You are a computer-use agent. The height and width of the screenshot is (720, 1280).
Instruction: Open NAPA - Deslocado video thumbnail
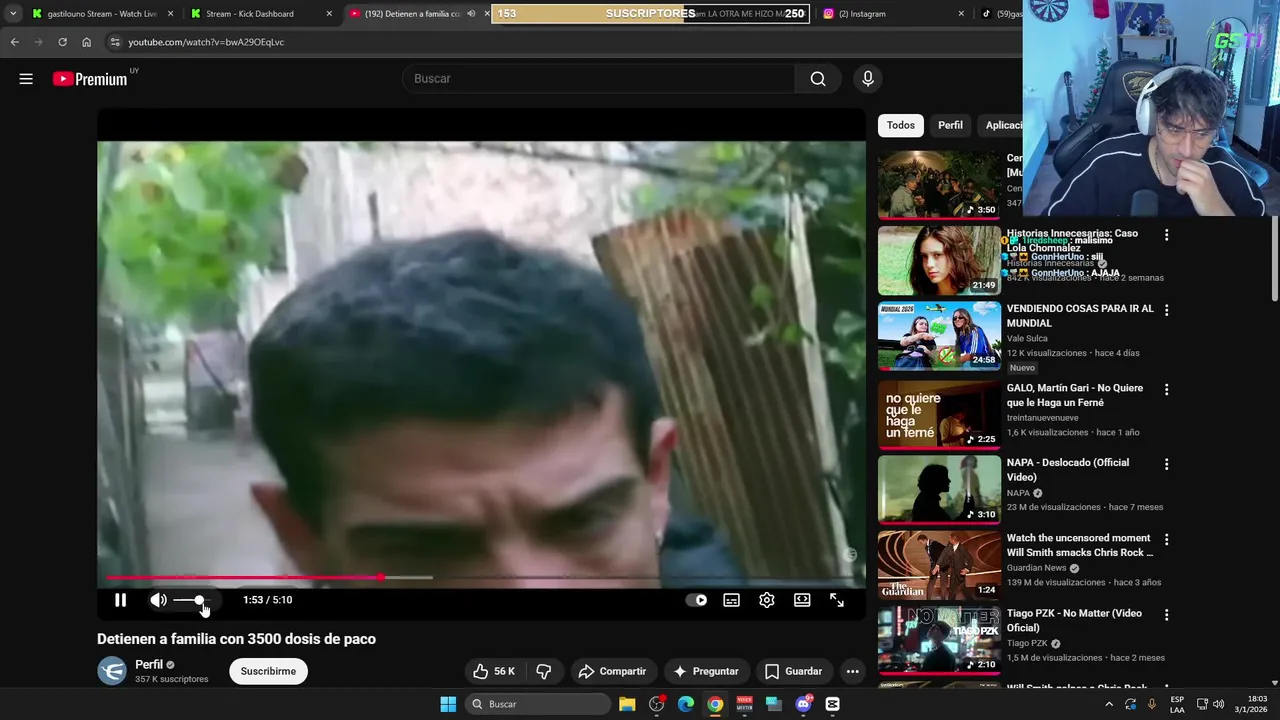pos(939,490)
